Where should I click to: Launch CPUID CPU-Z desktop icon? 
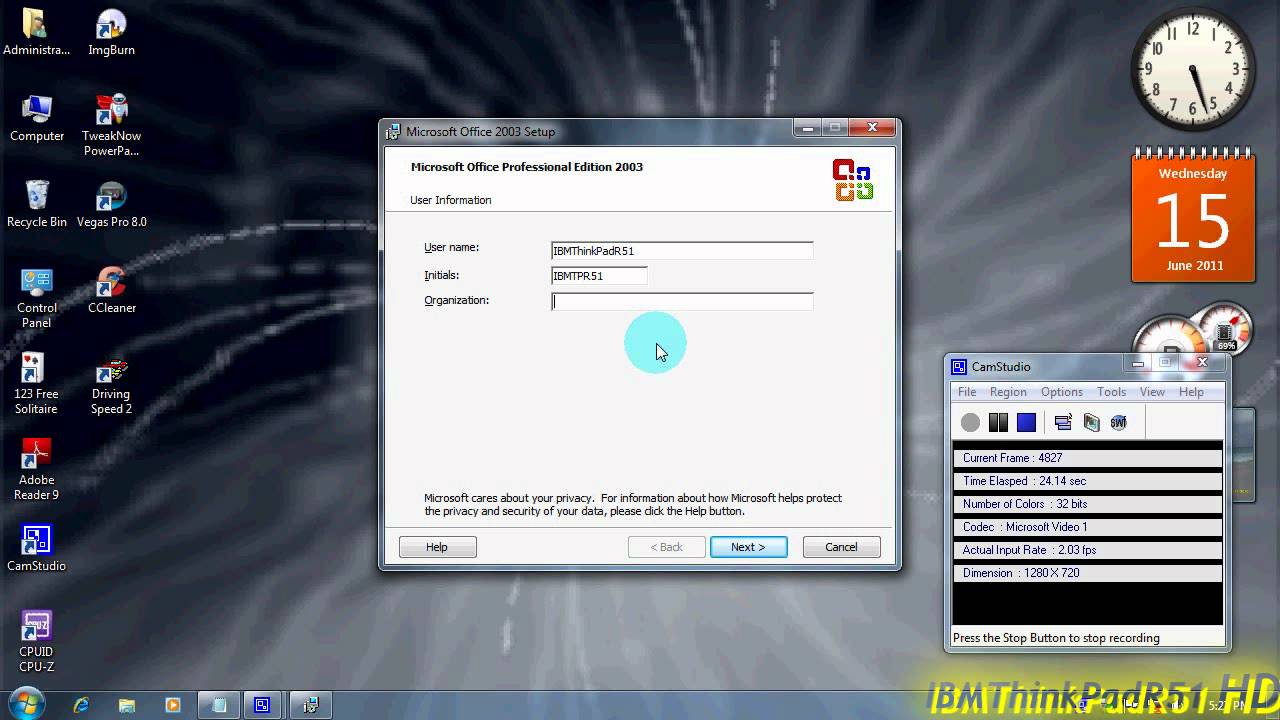pyautogui.click(x=37, y=641)
